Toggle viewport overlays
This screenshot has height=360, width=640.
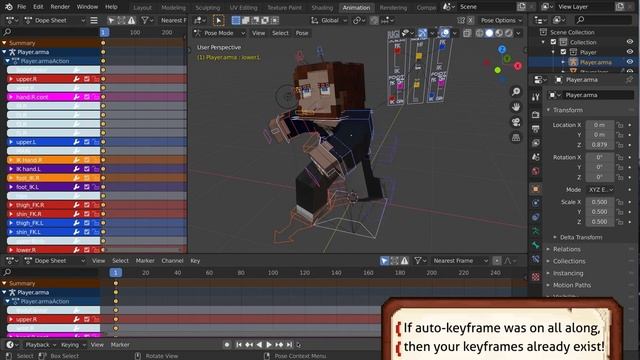444,33
